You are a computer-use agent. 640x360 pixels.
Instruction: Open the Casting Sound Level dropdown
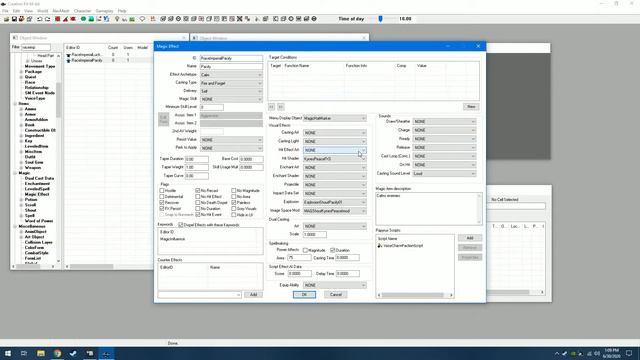coord(444,173)
